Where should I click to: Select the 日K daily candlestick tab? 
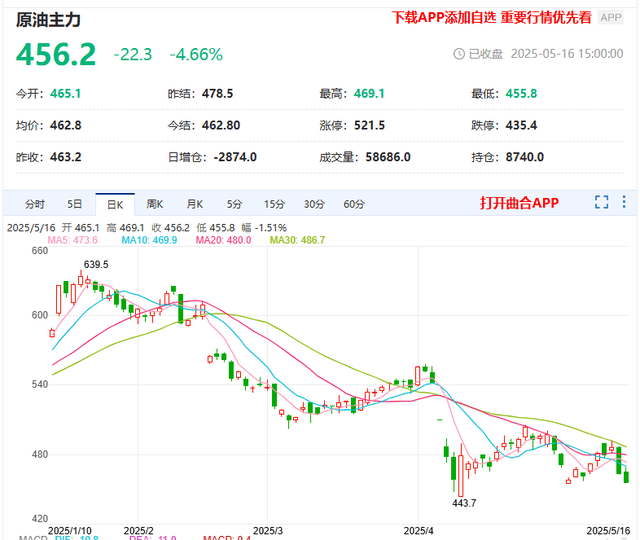click(115, 204)
